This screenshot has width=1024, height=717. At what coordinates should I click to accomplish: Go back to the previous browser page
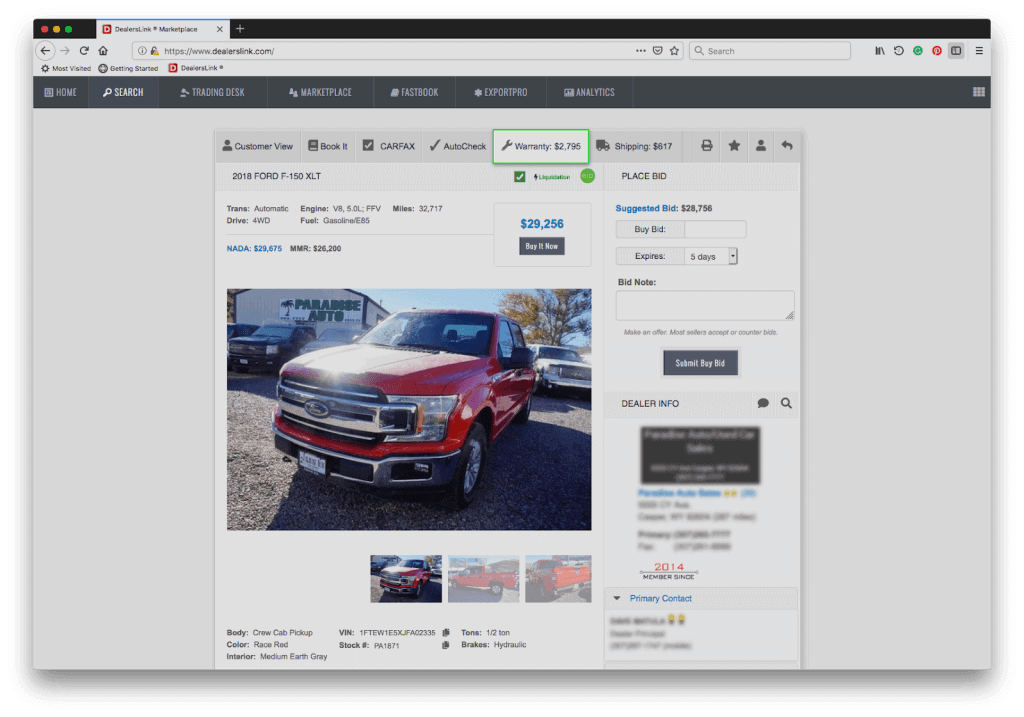pyautogui.click(x=45, y=50)
